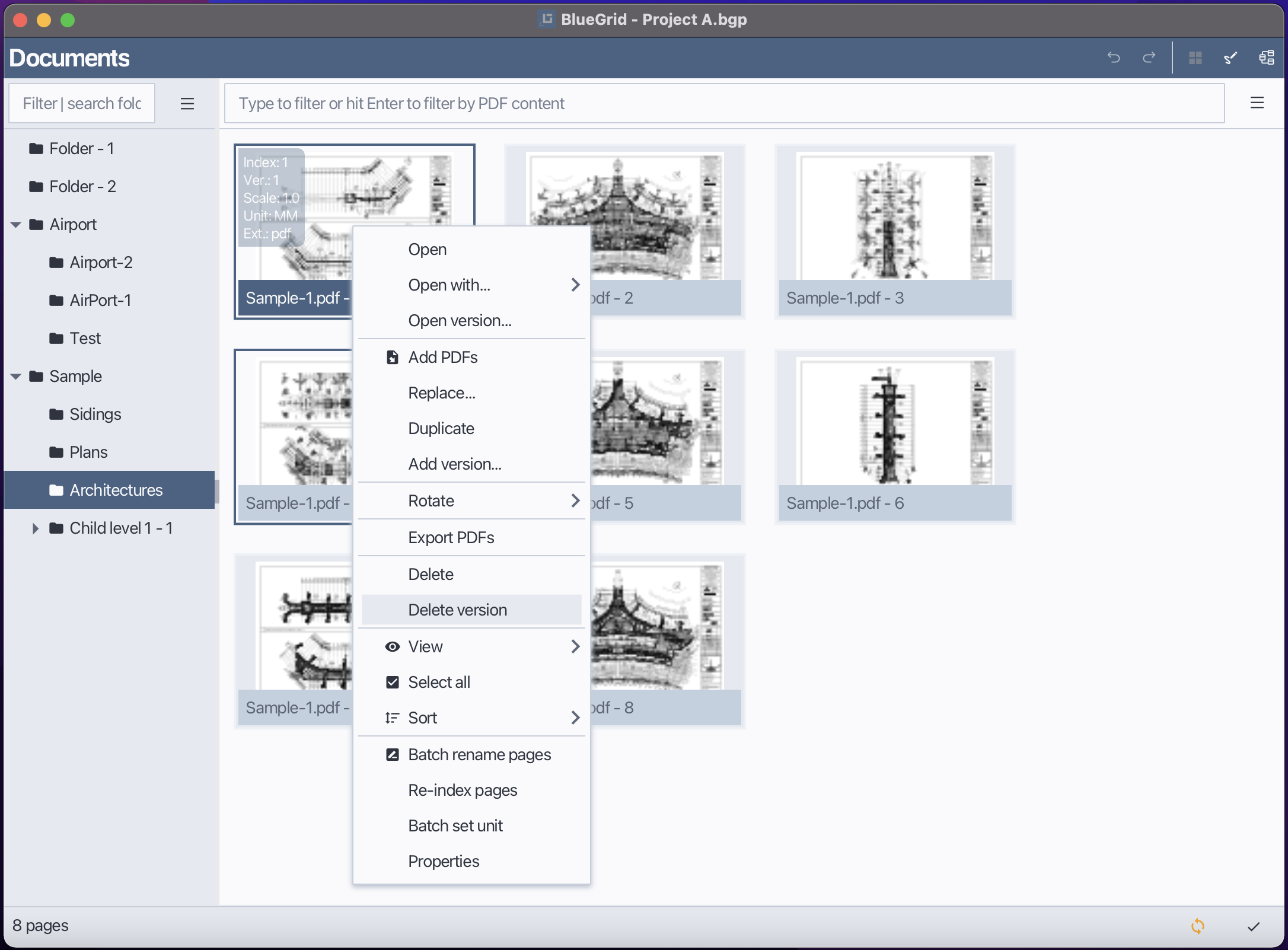
Task: Open the layout panel icon top right
Action: [x=1266, y=58]
